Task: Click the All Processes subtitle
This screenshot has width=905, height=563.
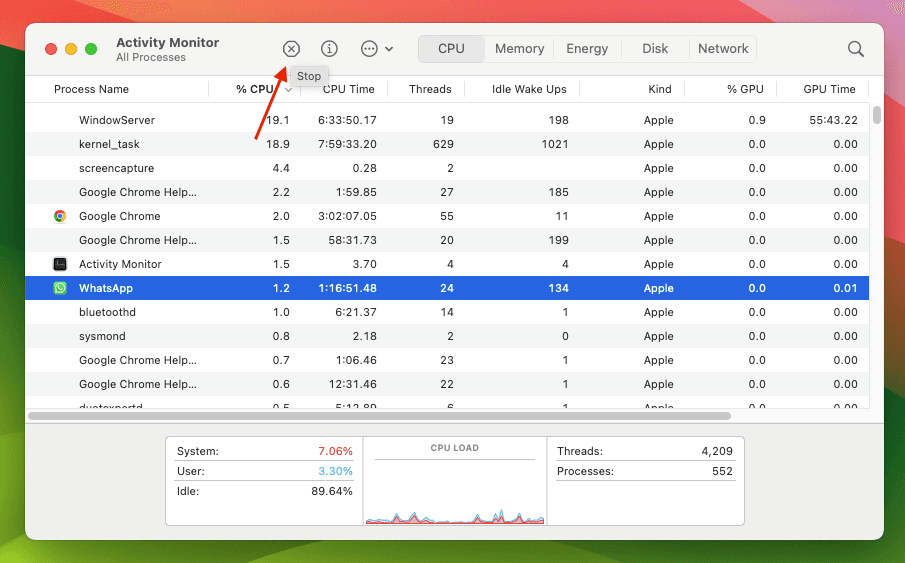Action: (151, 57)
